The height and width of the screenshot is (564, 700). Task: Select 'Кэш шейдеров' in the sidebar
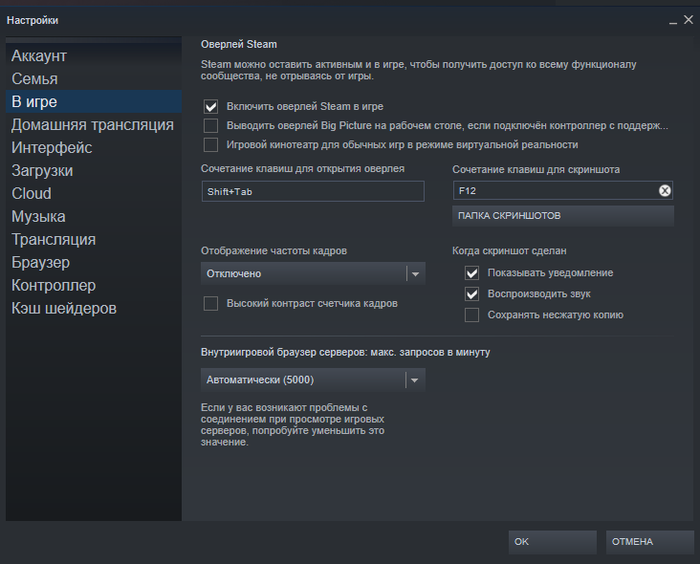point(64,309)
